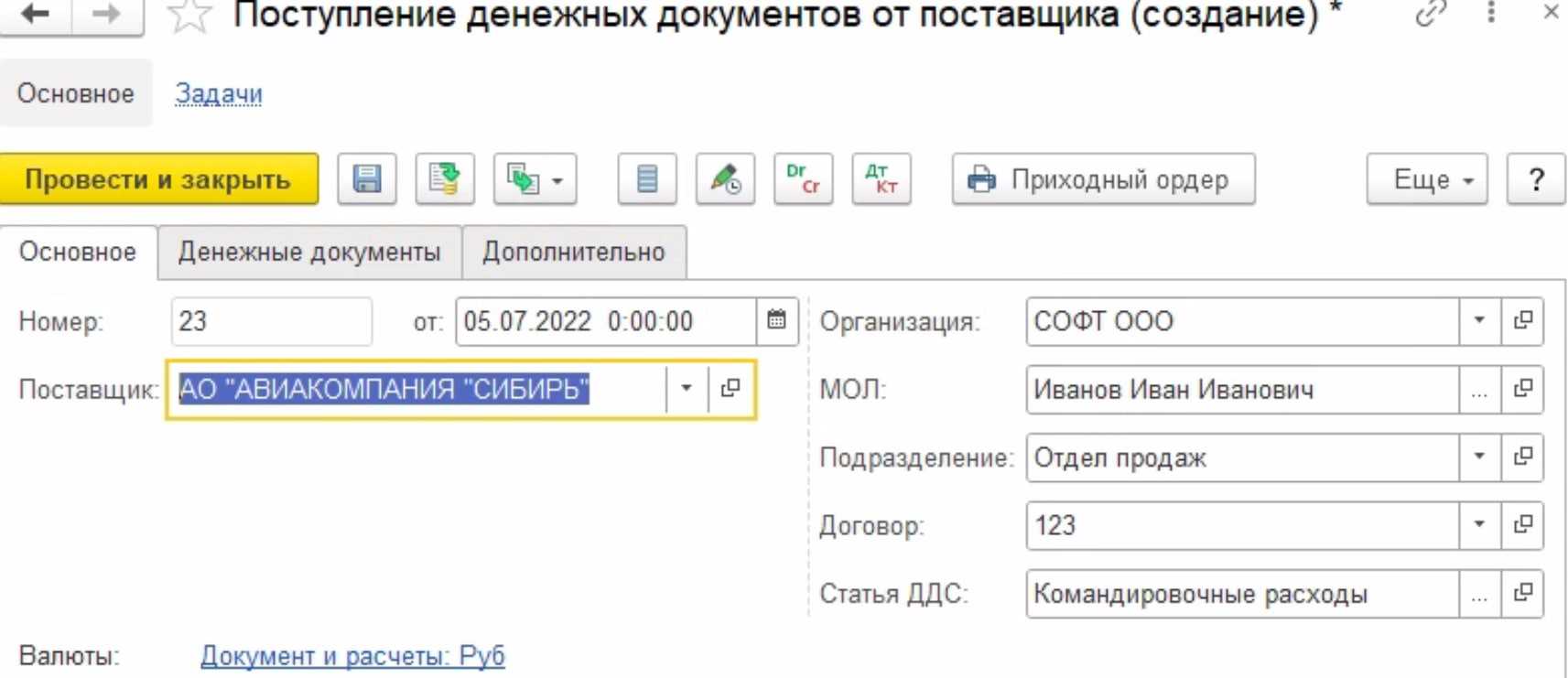1568x678 pixels.
Task: Choose Статья ДДС via ellipsis button
Action: click(x=1479, y=594)
